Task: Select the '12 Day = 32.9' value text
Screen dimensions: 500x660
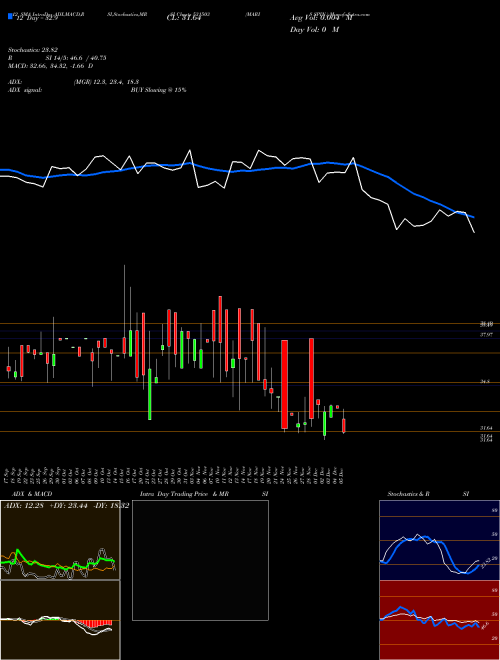Action: click(x=35, y=19)
